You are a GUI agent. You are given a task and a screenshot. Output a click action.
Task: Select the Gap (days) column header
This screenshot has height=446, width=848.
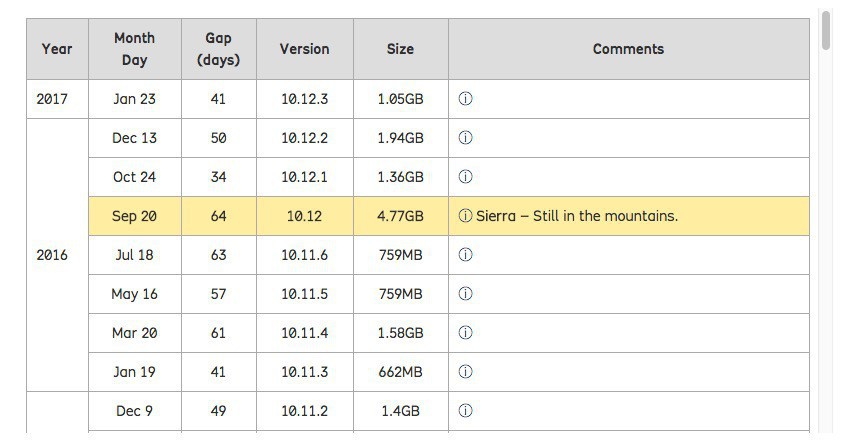[x=218, y=49]
